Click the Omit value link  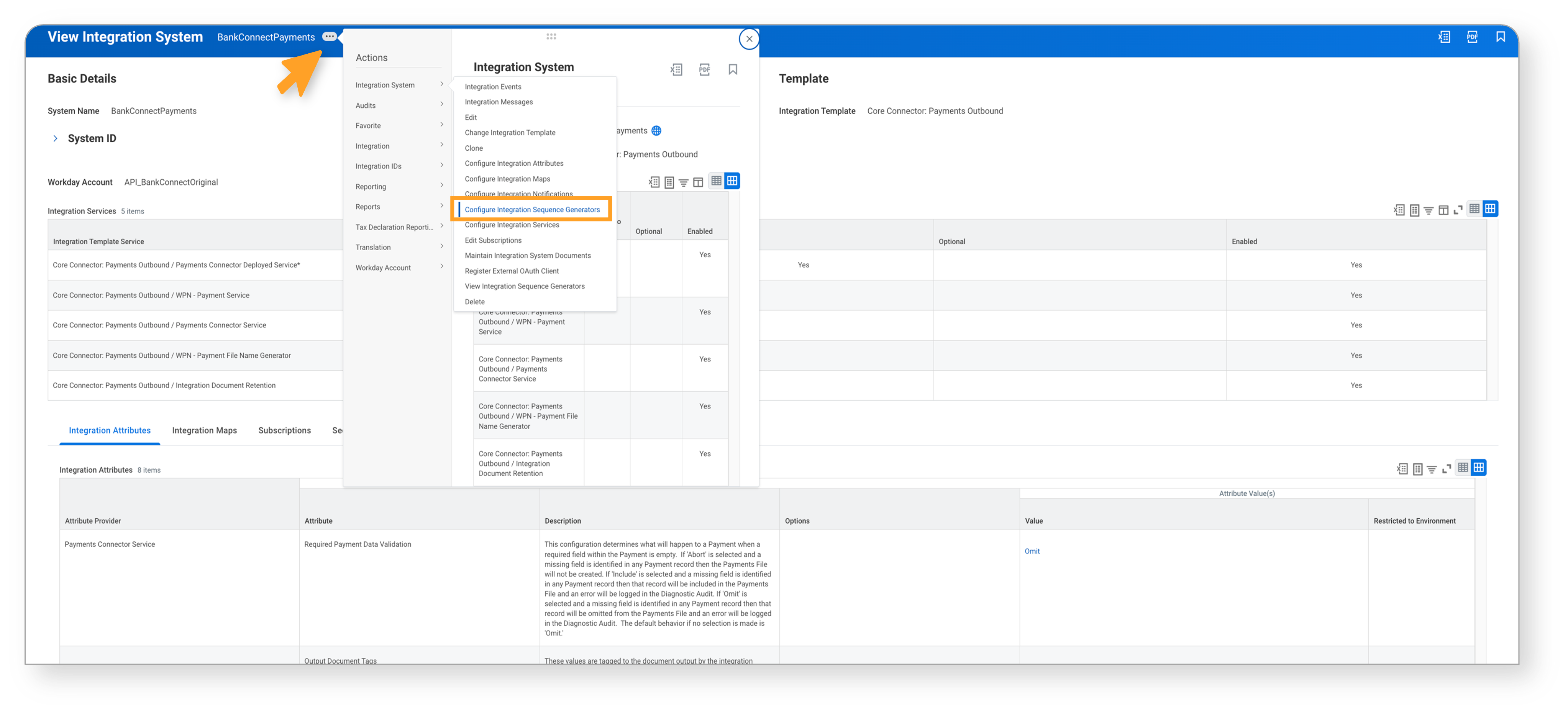(x=1032, y=551)
